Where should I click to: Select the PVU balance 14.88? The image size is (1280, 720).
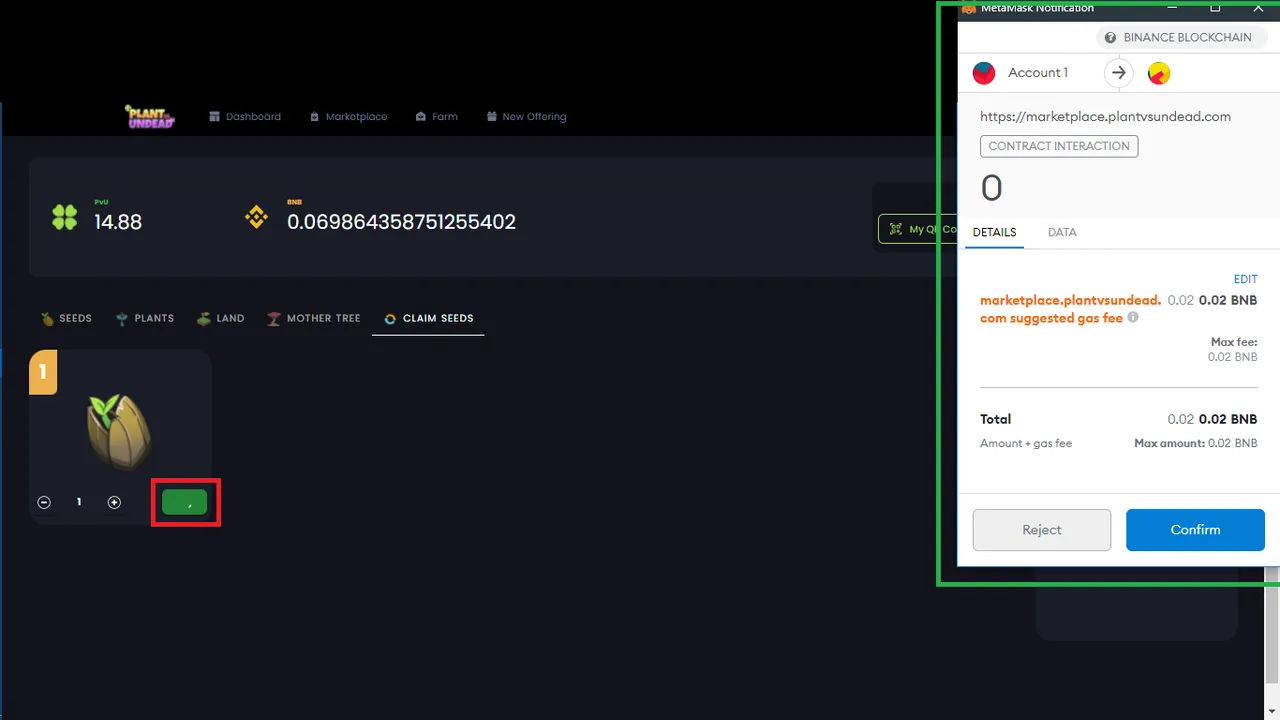pos(118,222)
